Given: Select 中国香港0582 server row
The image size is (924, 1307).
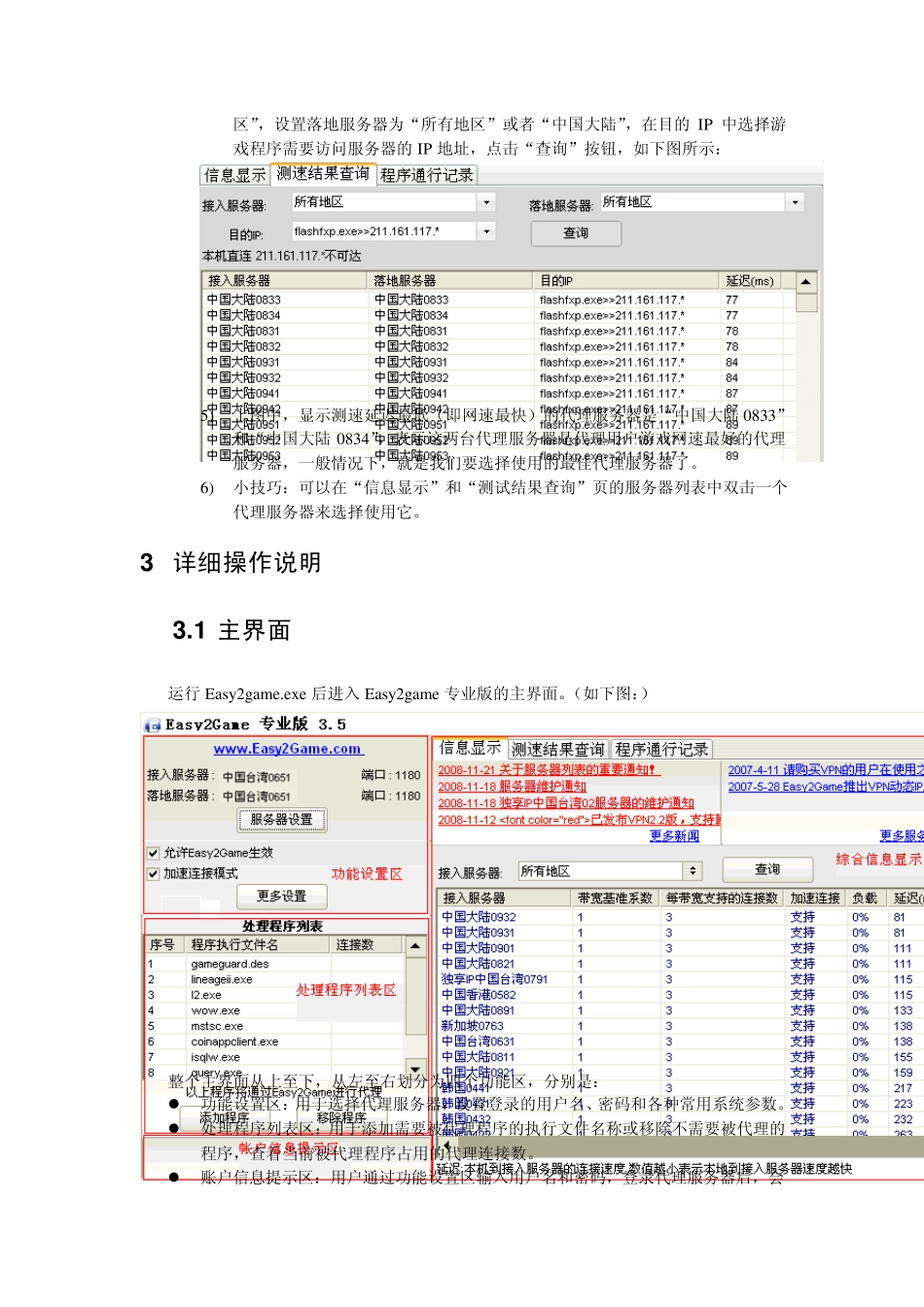Looking at the screenshot, I should [x=680, y=995].
